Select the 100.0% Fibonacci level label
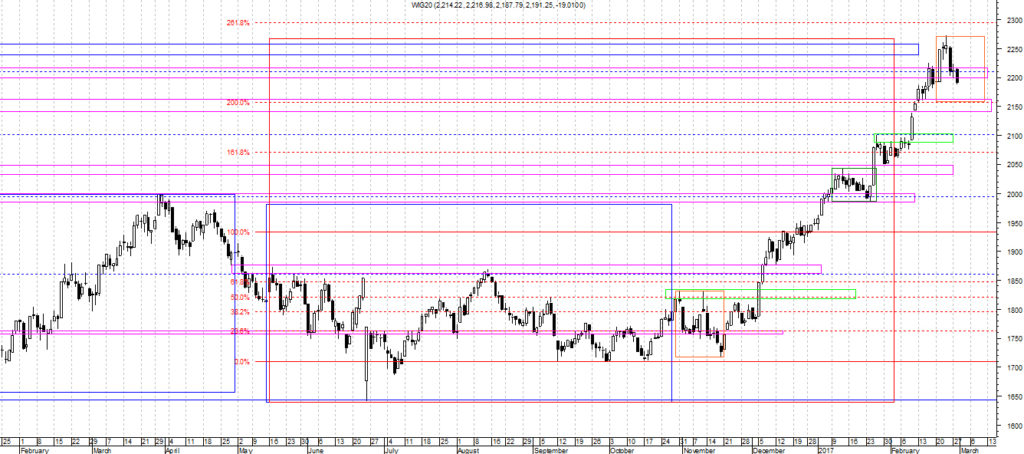Screen dimensions: 1024x454 coord(239,232)
